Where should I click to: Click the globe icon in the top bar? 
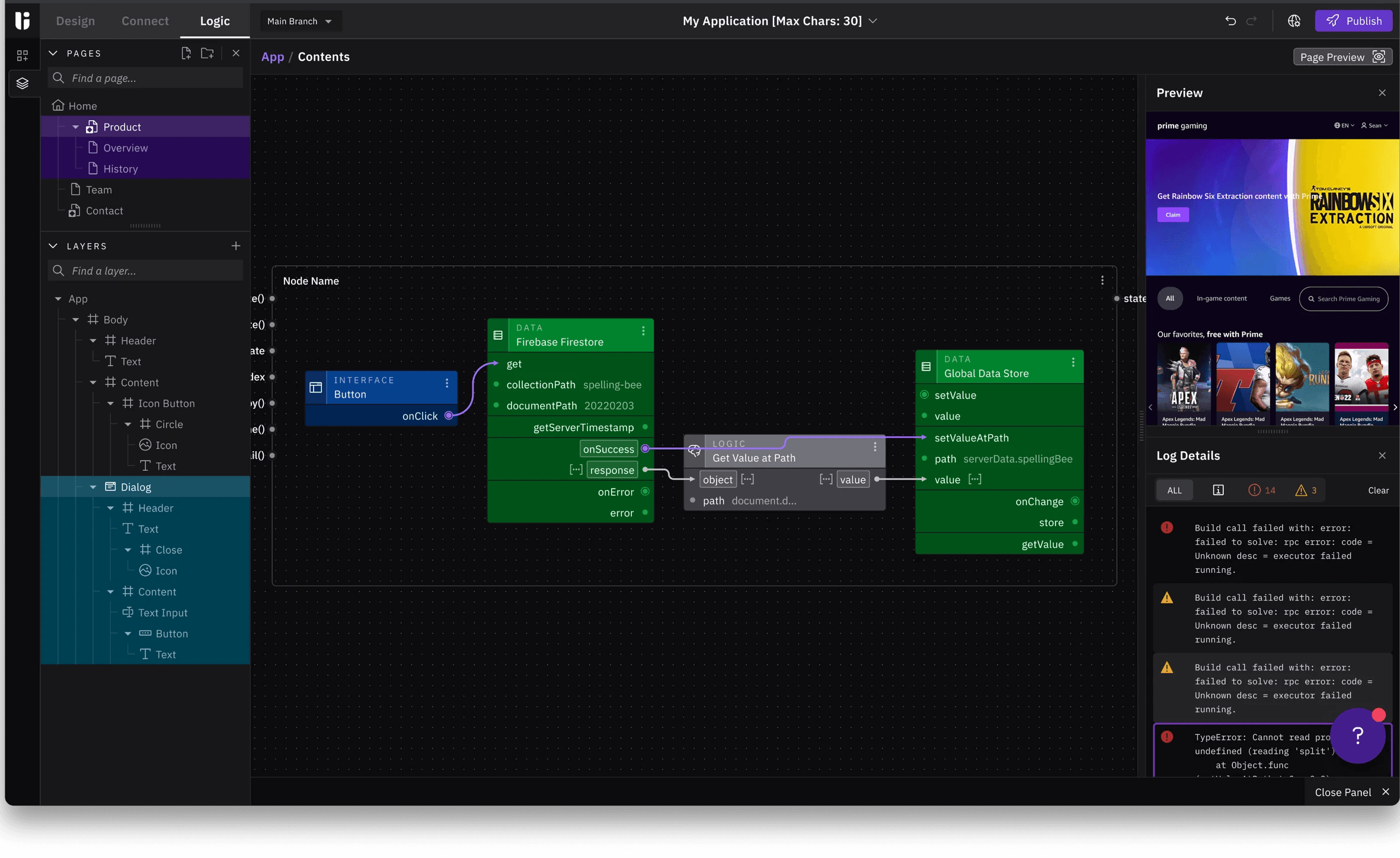click(x=1294, y=21)
